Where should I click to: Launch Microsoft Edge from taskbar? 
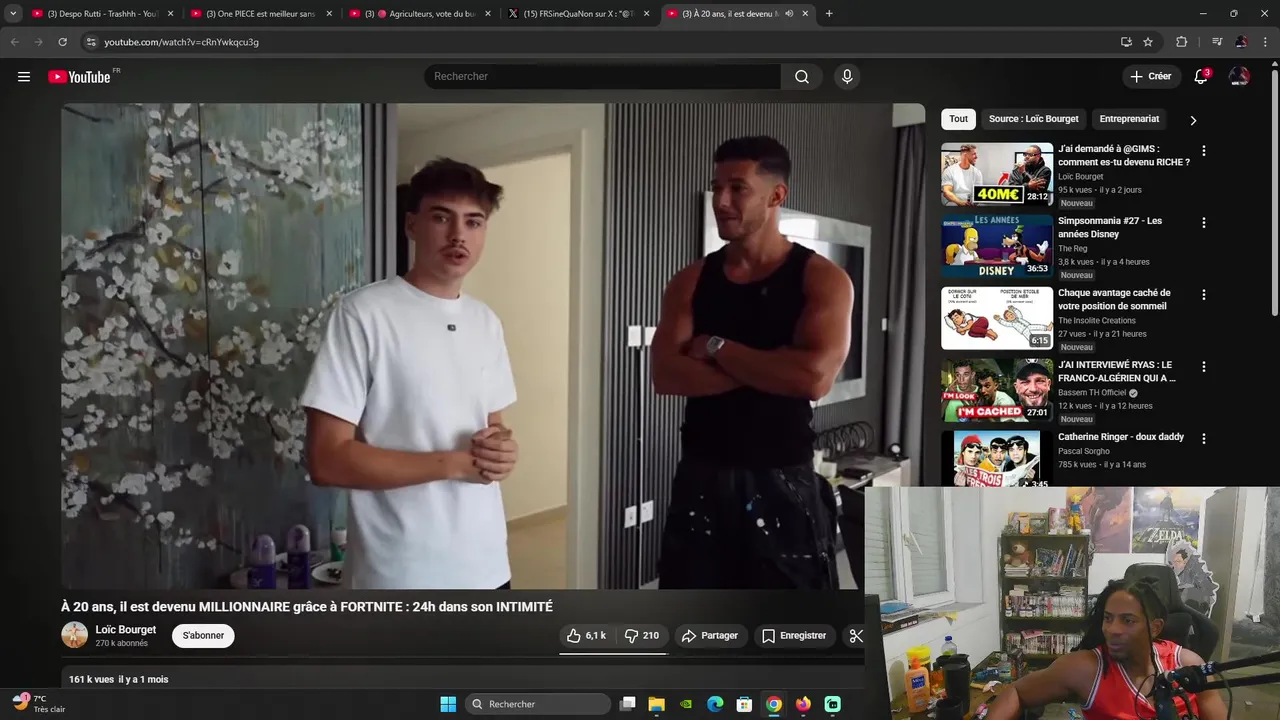pos(715,704)
